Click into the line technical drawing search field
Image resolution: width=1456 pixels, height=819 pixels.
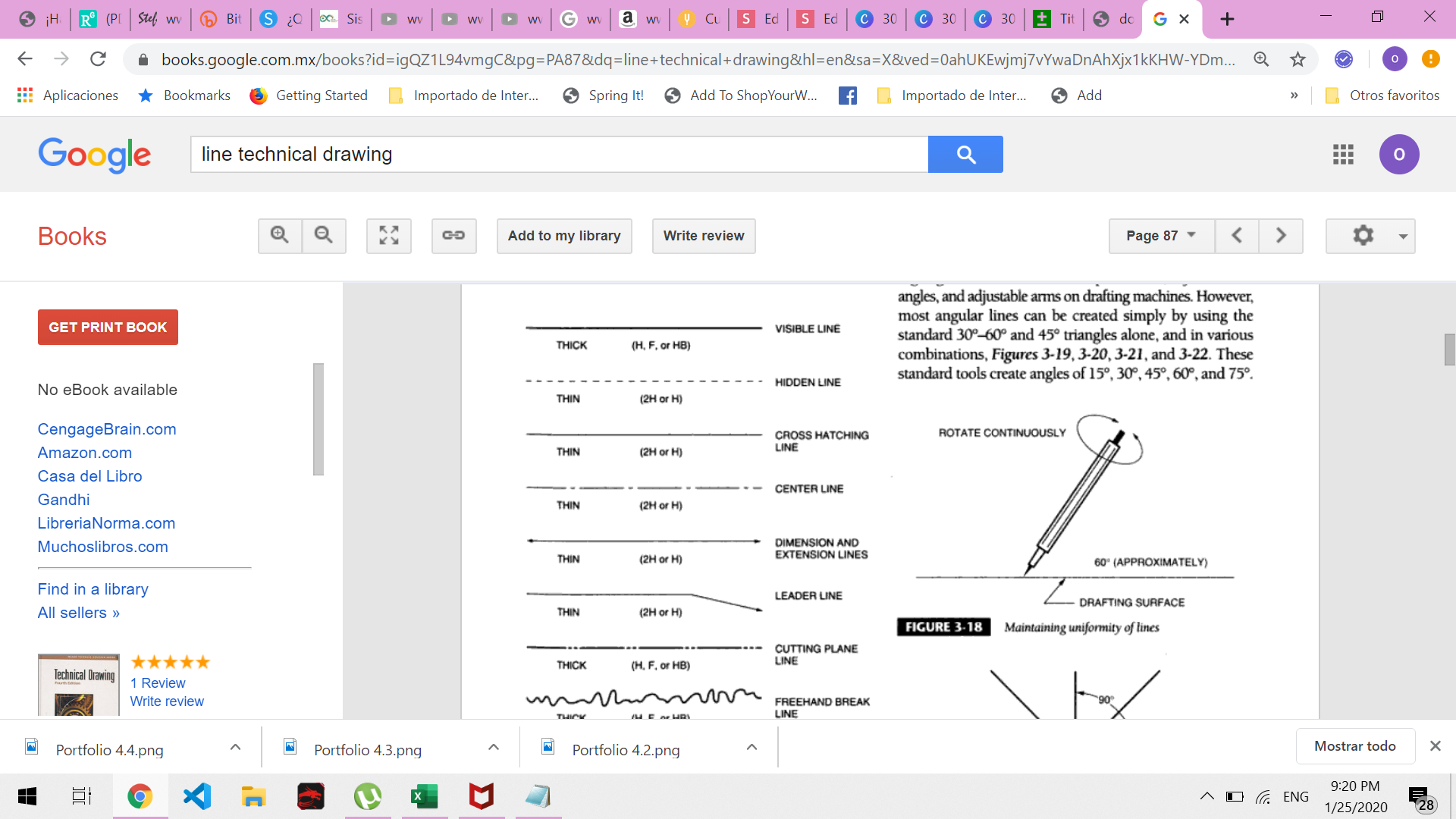(559, 155)
